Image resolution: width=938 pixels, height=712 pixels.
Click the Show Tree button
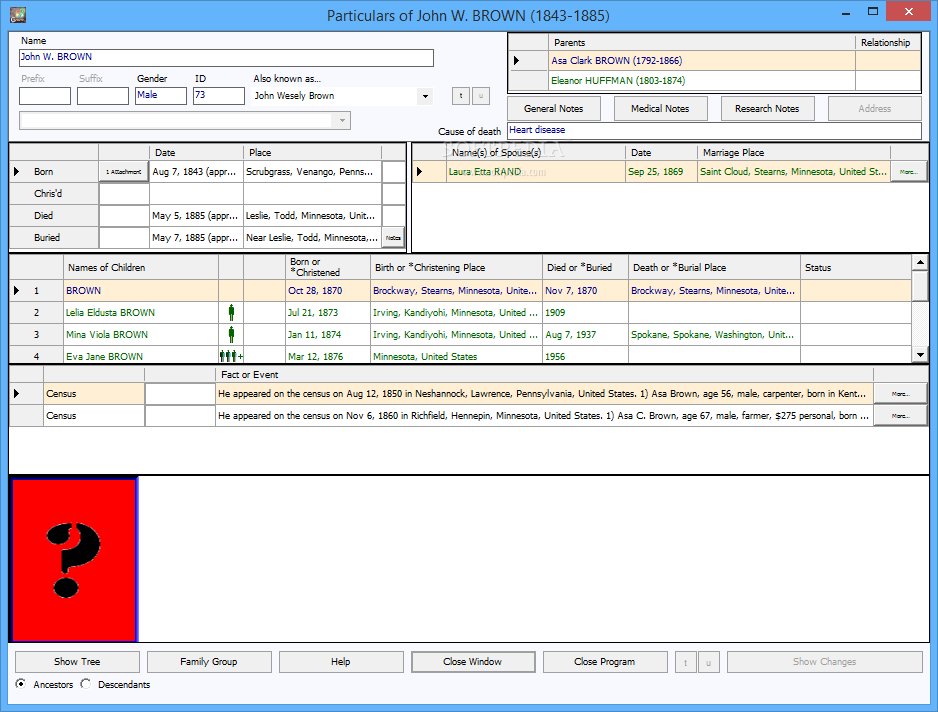click(77, 662)
